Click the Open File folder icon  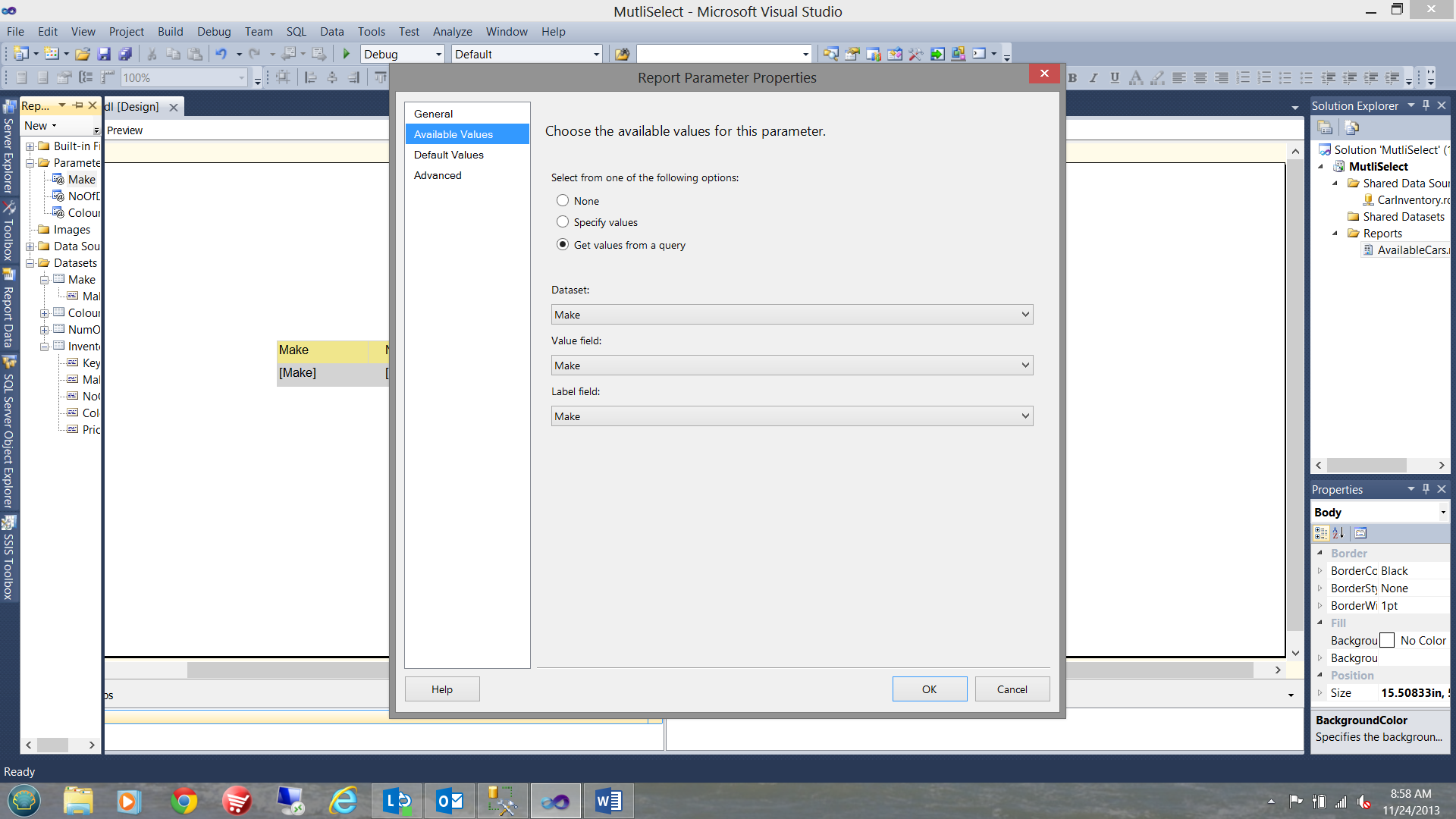pyautogui.click(x=83, y=54)
